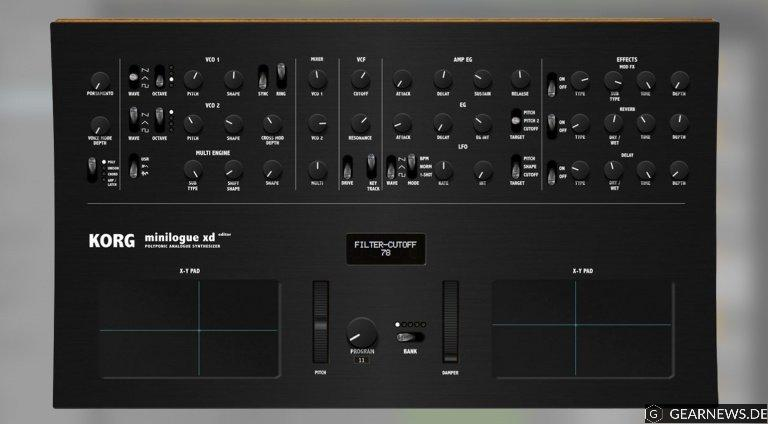
Task: Toggle the LFO Wave switch
Action: (391, 168)
